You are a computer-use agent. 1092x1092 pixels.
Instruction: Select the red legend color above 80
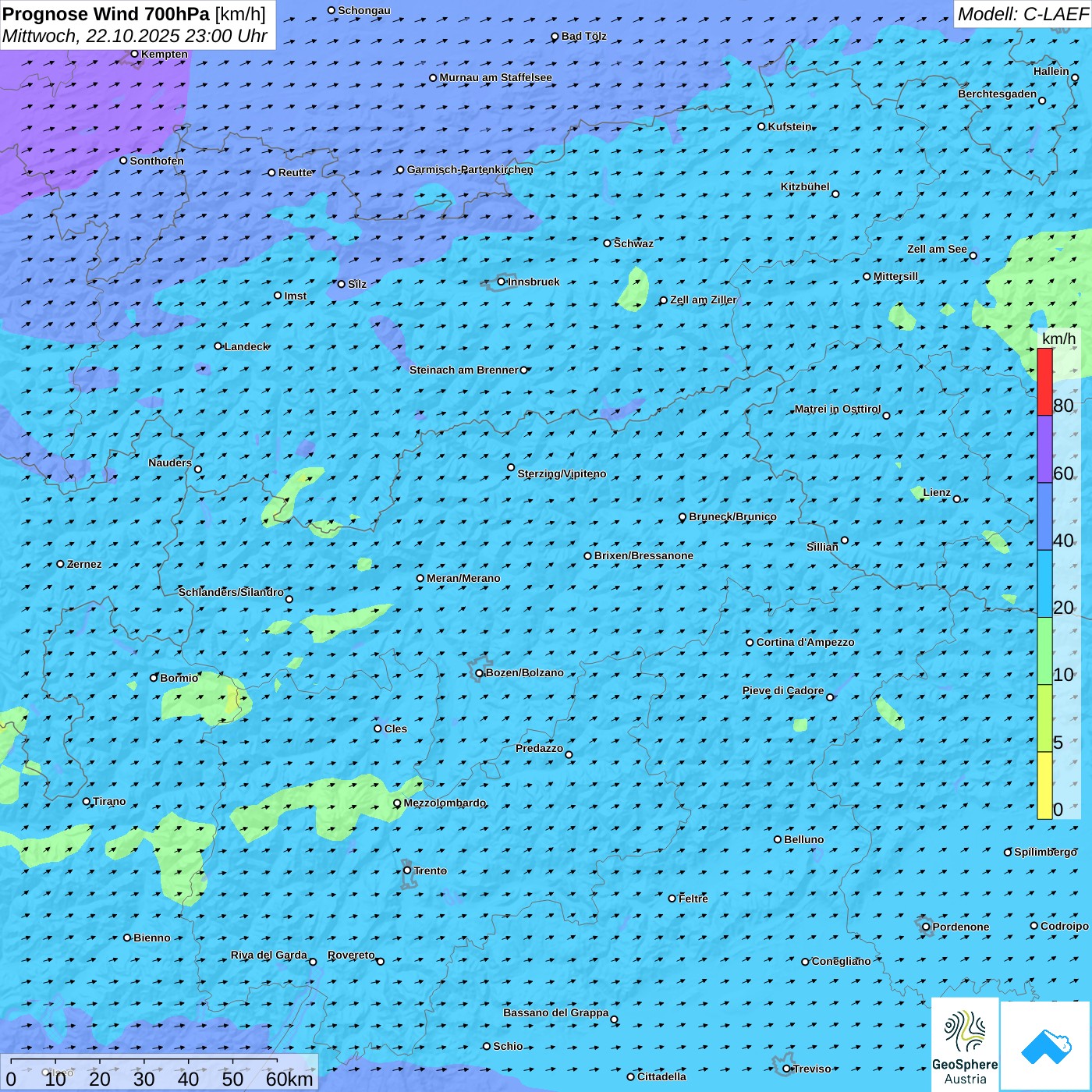[x=1044, y=381]
